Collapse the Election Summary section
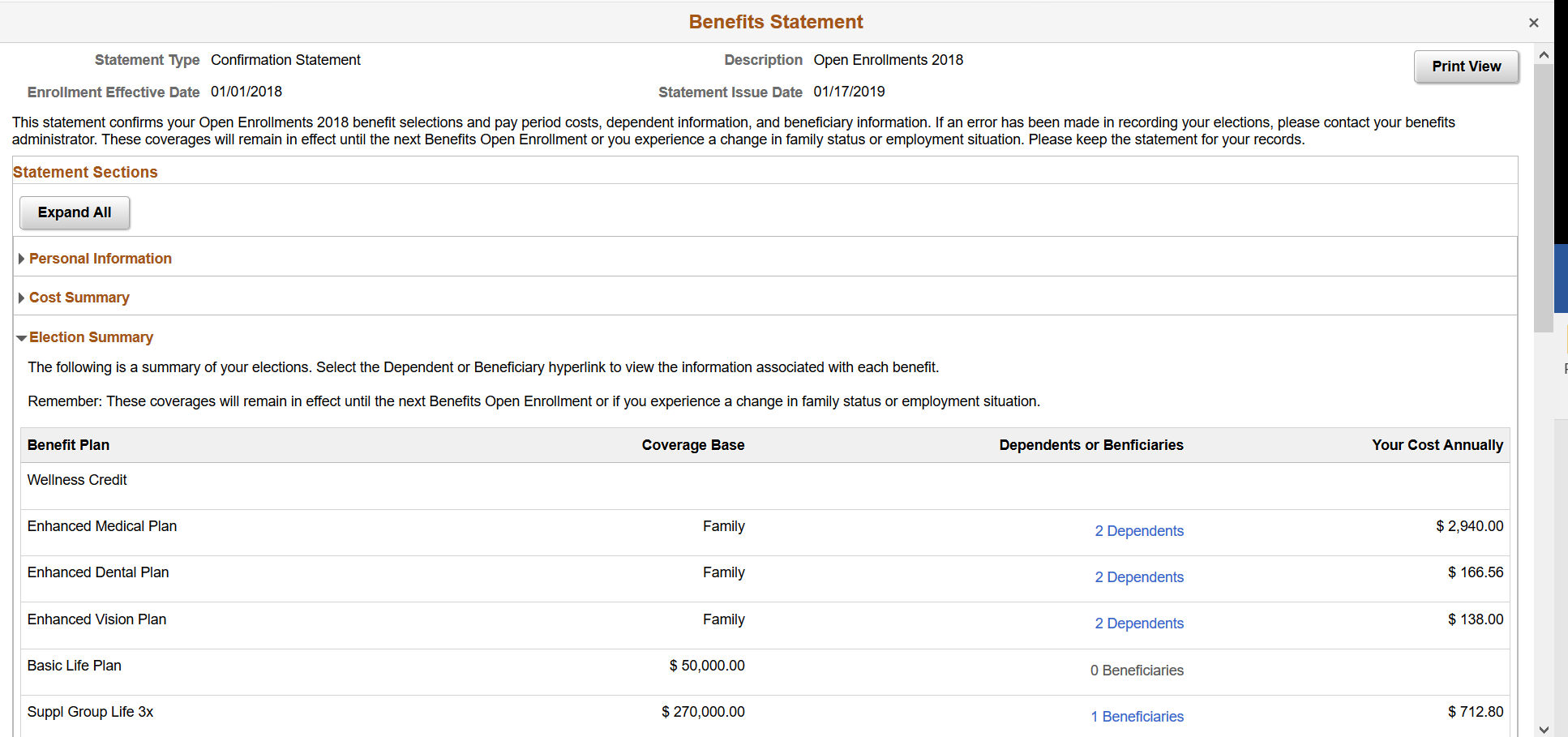This screenshot has height=737, width=1568. click(91, 337)
